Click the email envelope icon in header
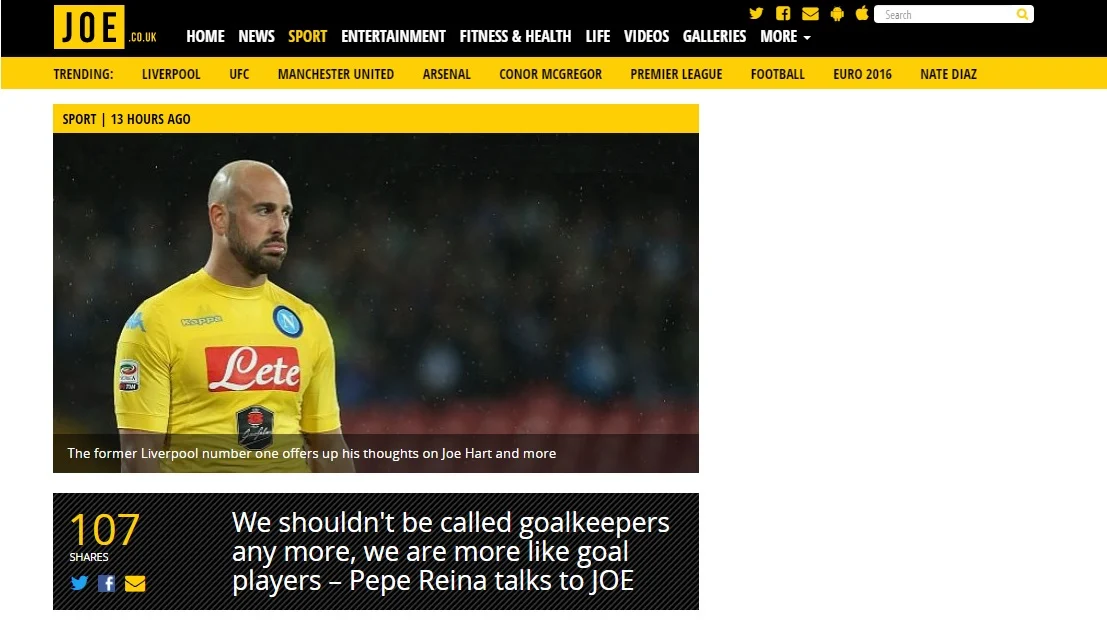 coord(810,13)
